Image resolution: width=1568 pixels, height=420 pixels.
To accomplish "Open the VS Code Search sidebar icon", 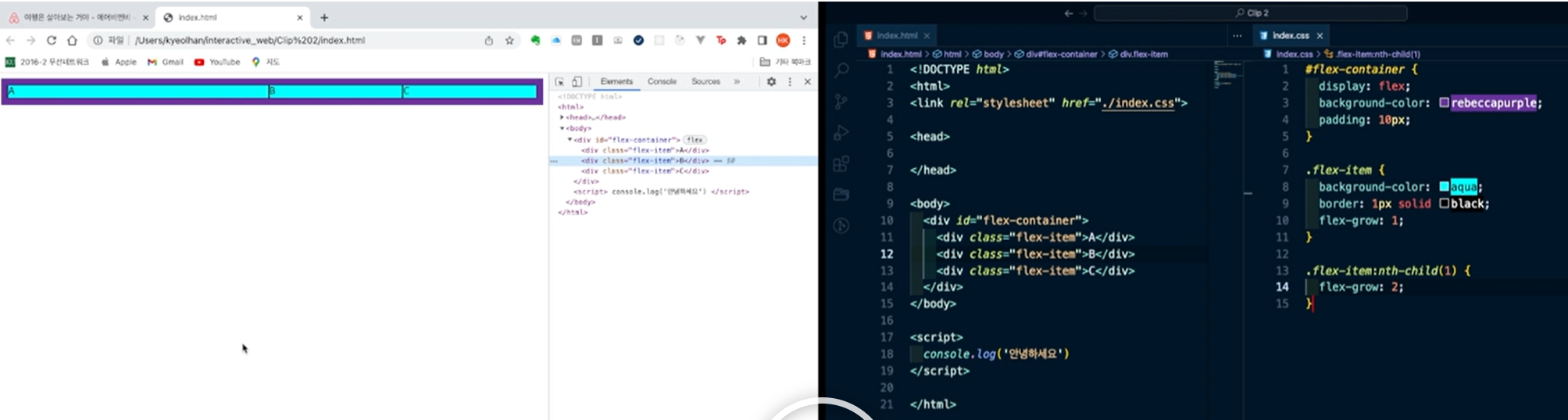I will pyautogui.click(x=841, y=70).
